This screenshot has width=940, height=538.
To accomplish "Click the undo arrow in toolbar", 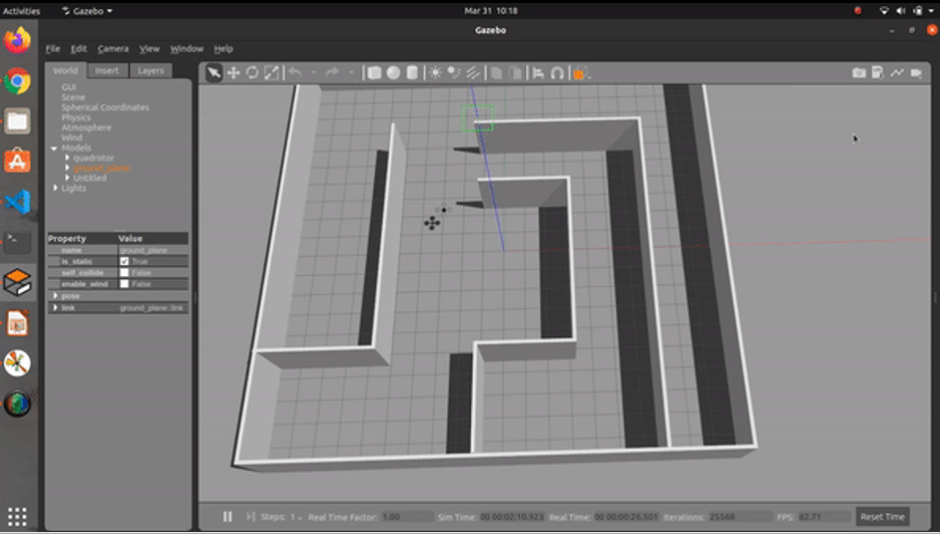I will [x=295, y=73].
